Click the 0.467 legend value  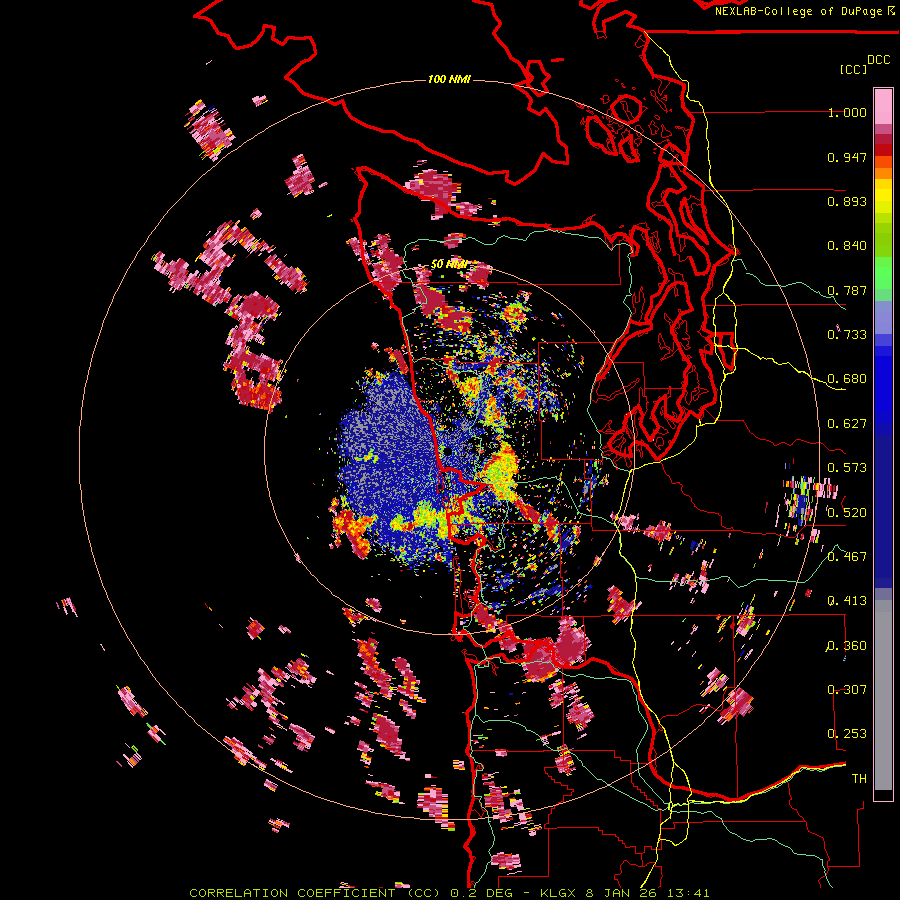point(847,557)
